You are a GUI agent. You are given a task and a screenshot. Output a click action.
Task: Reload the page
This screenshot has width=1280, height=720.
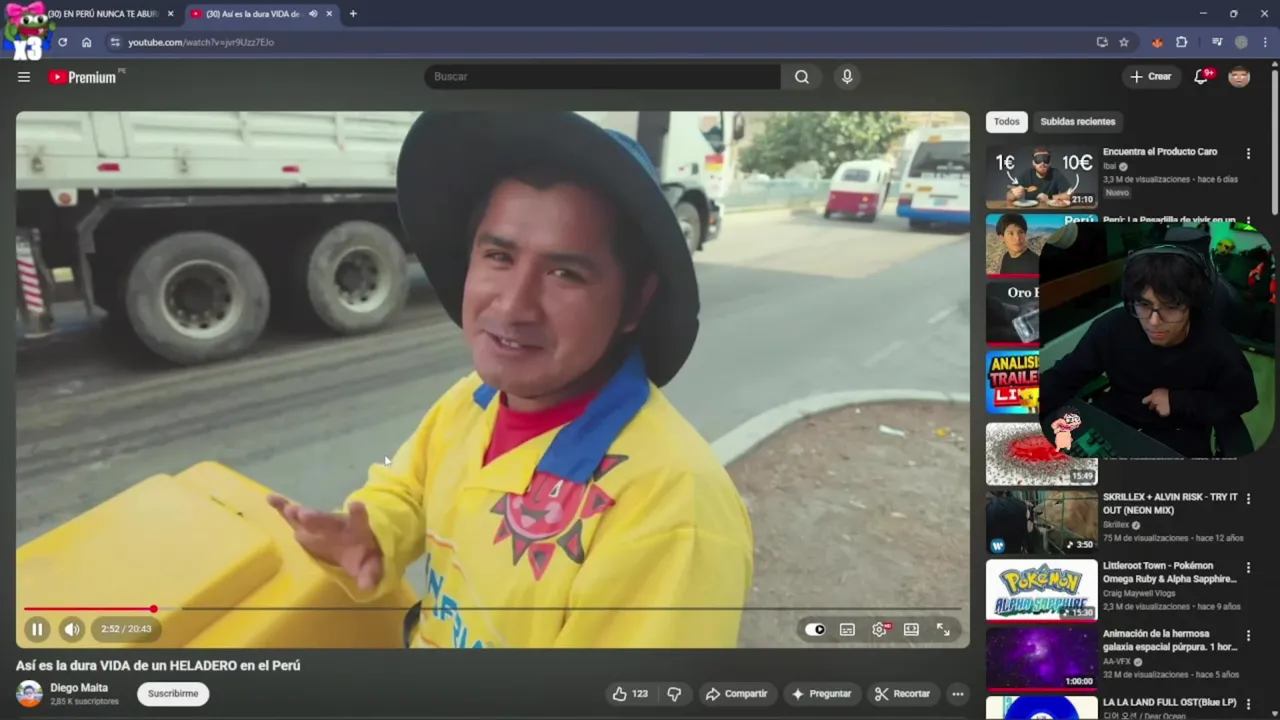pyautogui.click(x=62, y=42)
